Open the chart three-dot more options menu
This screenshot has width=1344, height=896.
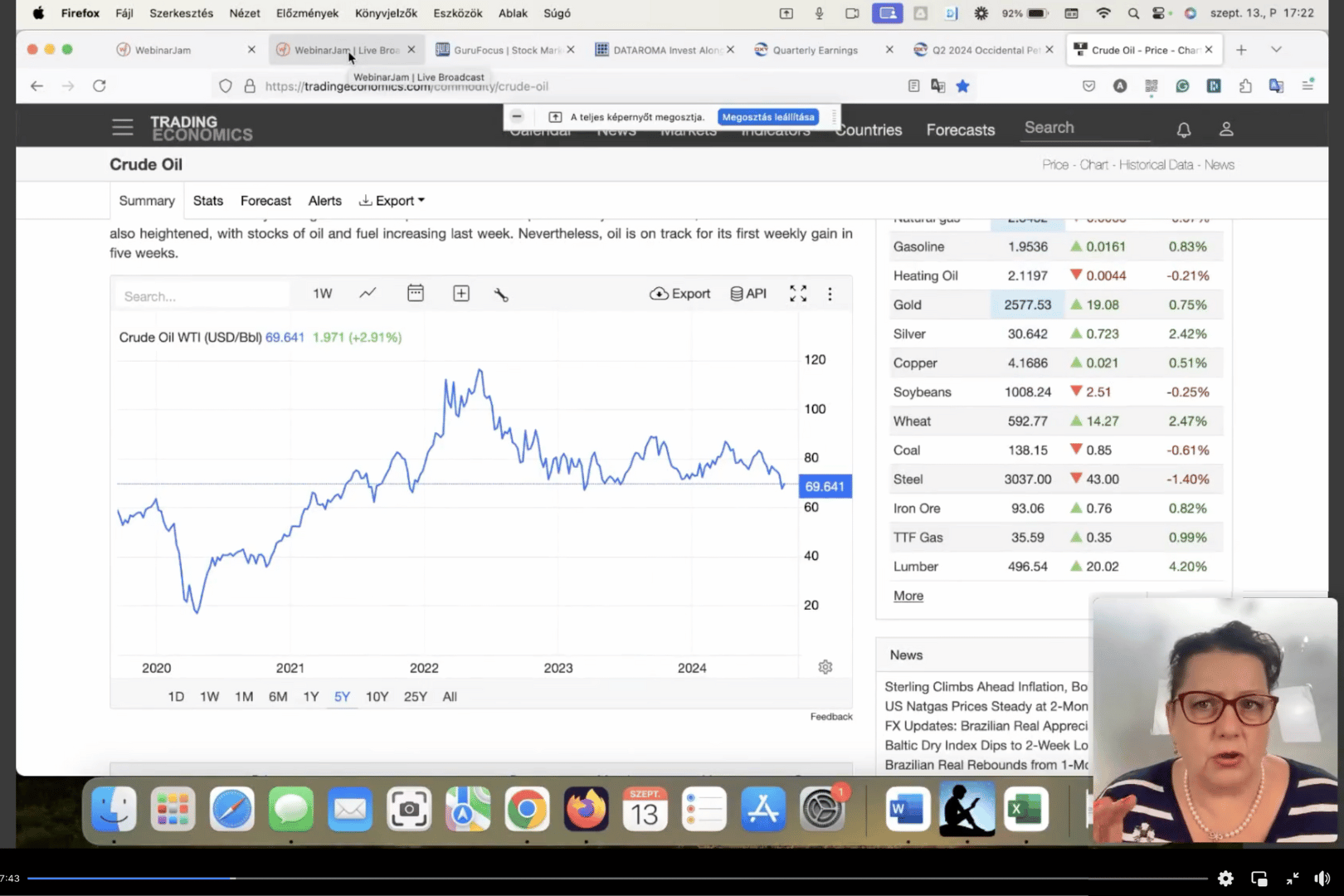(x=830, y=295)
